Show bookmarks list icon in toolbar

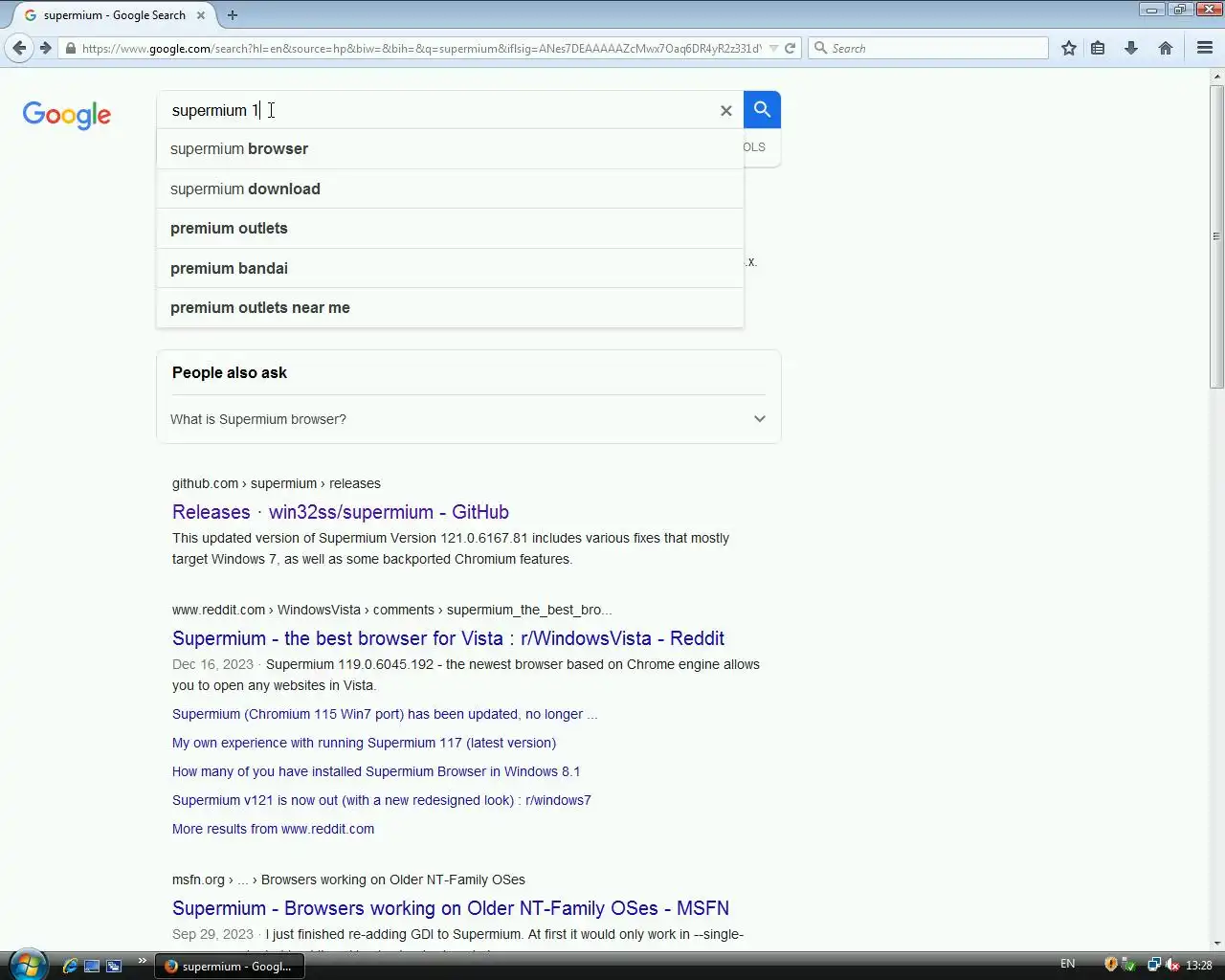pyautogui.click(x=1098, y=48)
